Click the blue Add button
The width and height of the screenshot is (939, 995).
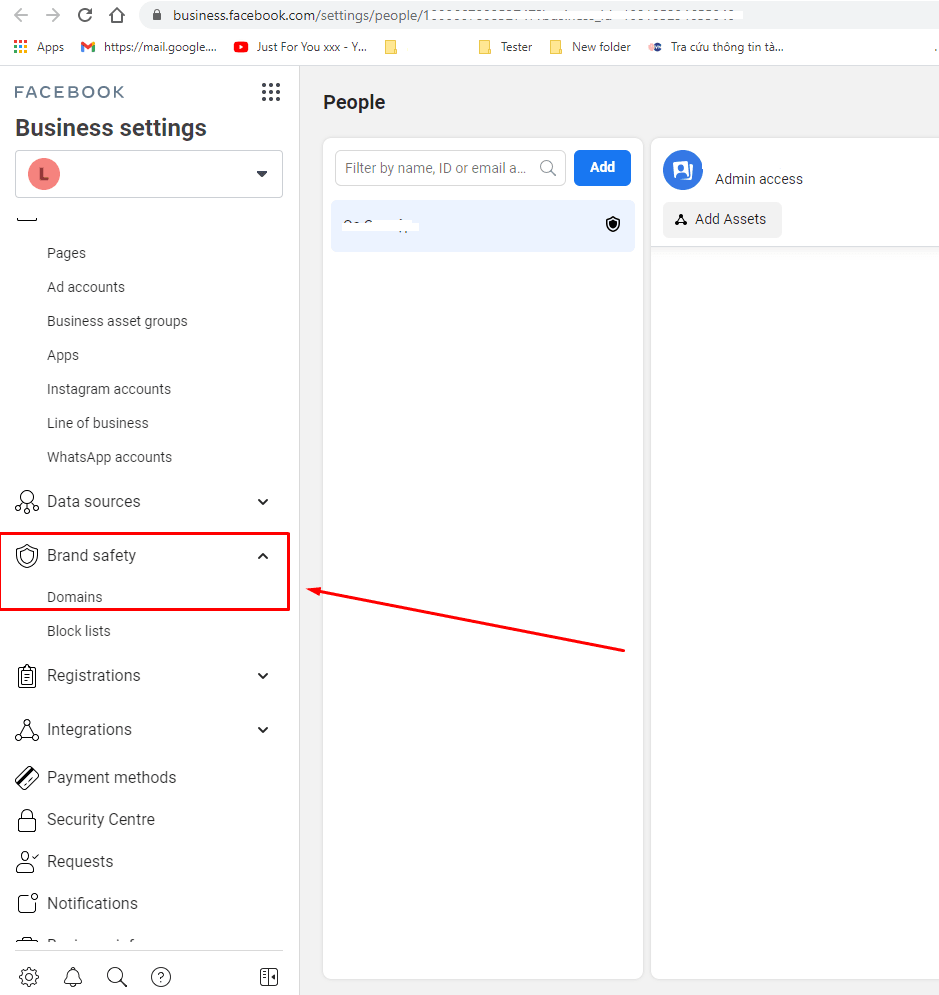pos(602,168)
